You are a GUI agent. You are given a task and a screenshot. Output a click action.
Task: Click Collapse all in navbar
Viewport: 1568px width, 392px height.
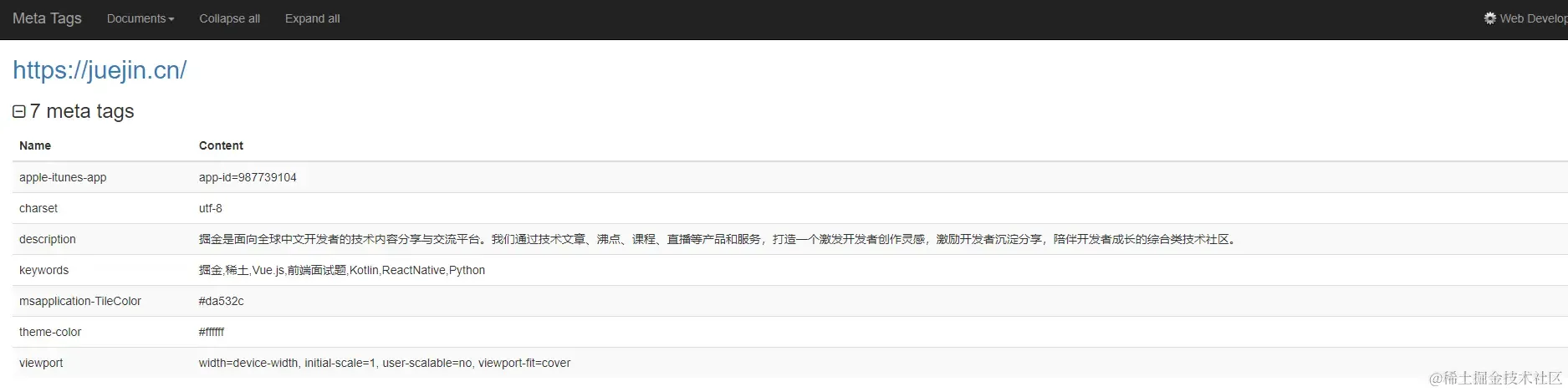(229, 18)
